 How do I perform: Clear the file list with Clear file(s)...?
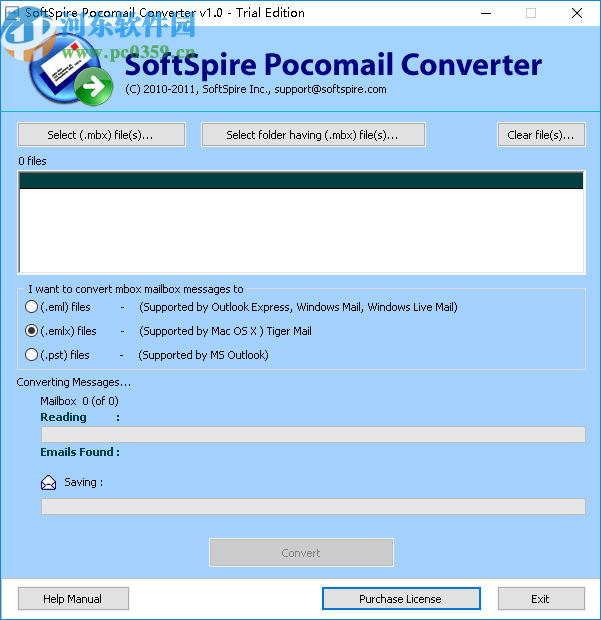click(x=541, y=135)
